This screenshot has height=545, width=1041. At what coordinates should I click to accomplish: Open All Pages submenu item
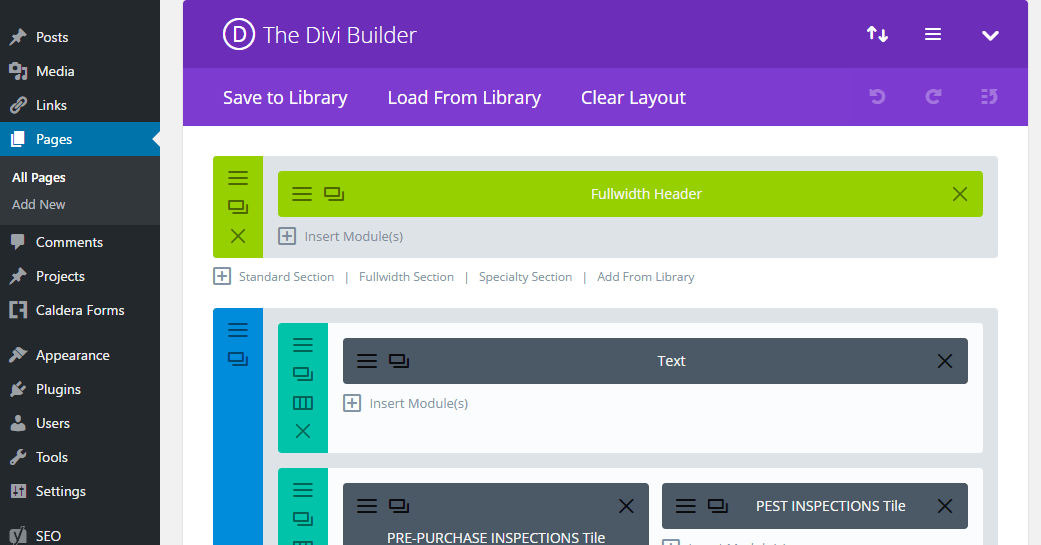point(39,177)
